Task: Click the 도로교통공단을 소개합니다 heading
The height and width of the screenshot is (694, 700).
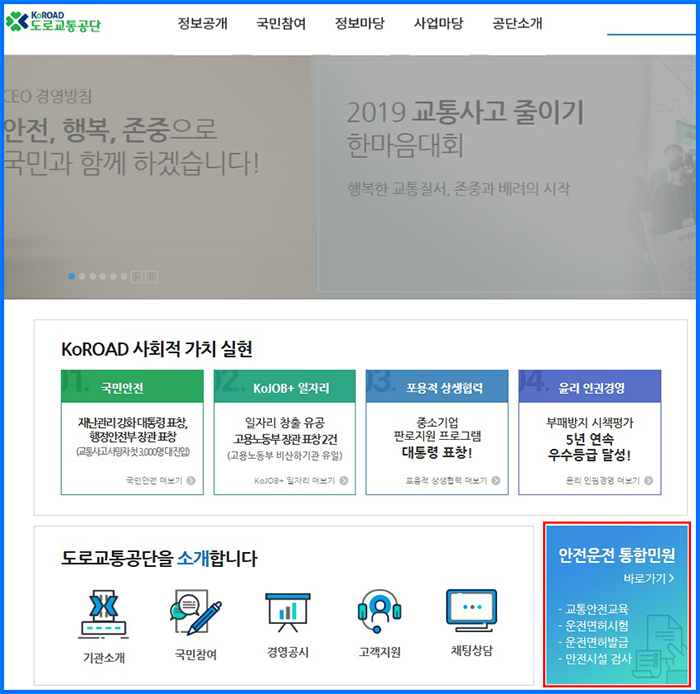Action: coord(159,558)
